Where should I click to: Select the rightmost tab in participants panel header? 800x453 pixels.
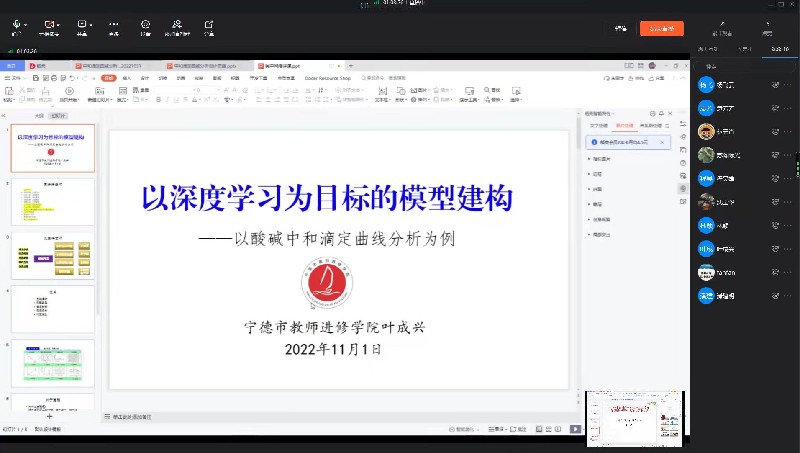point(780,49)
